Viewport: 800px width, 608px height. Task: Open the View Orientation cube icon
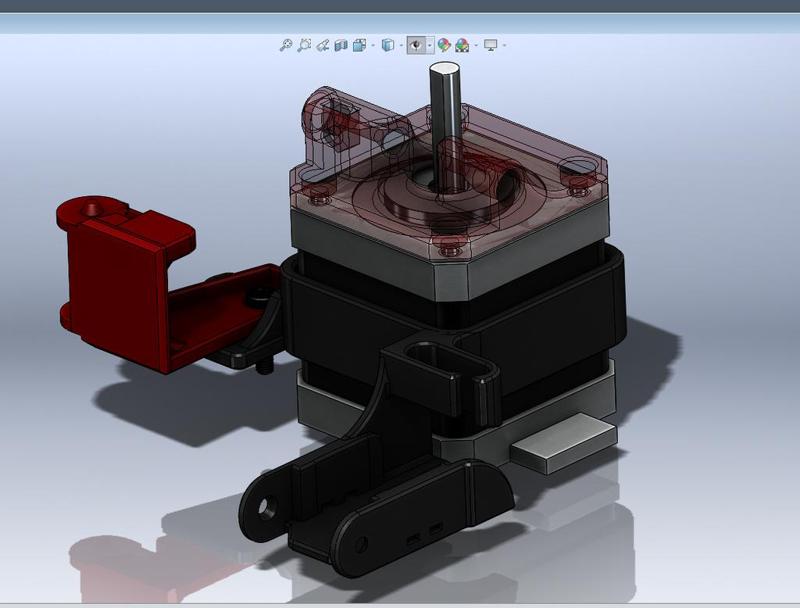click(x=360, y=45)
